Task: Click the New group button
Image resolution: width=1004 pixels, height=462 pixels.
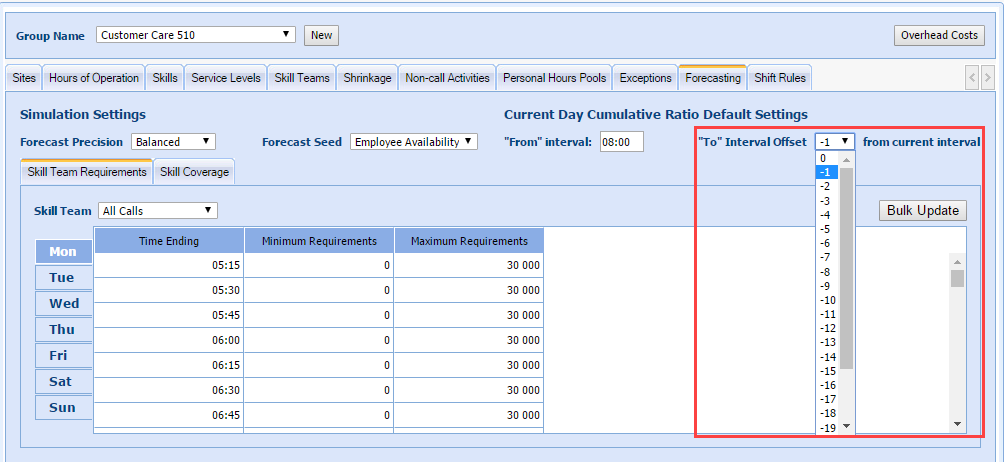Action: [x=321, y=35]
